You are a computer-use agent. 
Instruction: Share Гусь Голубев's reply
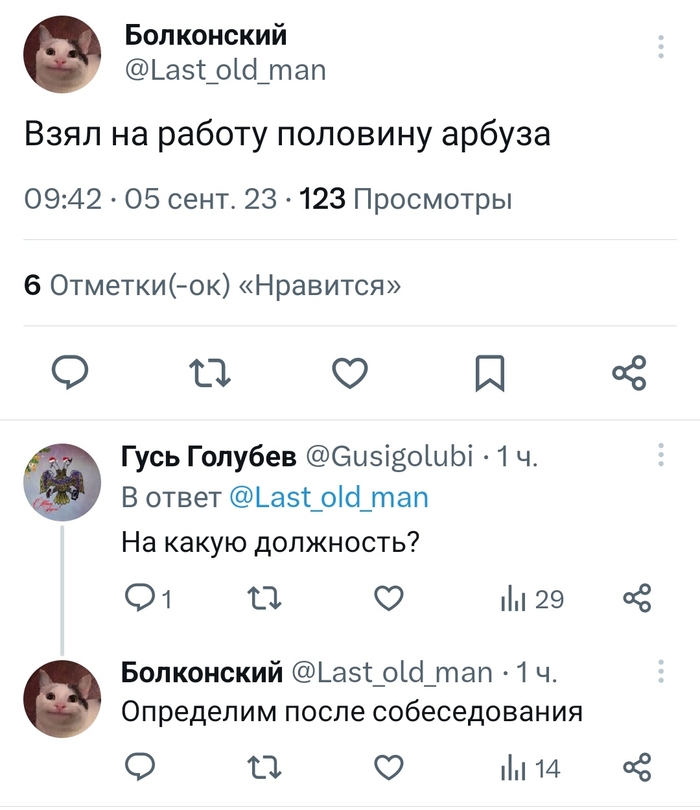click(637, 599)
